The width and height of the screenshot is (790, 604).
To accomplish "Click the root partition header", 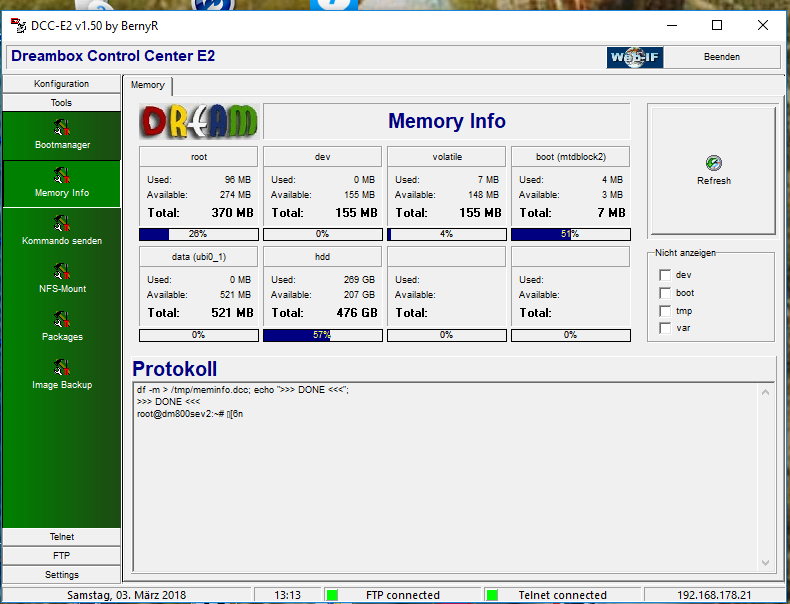I will click(x=199, y=157).
